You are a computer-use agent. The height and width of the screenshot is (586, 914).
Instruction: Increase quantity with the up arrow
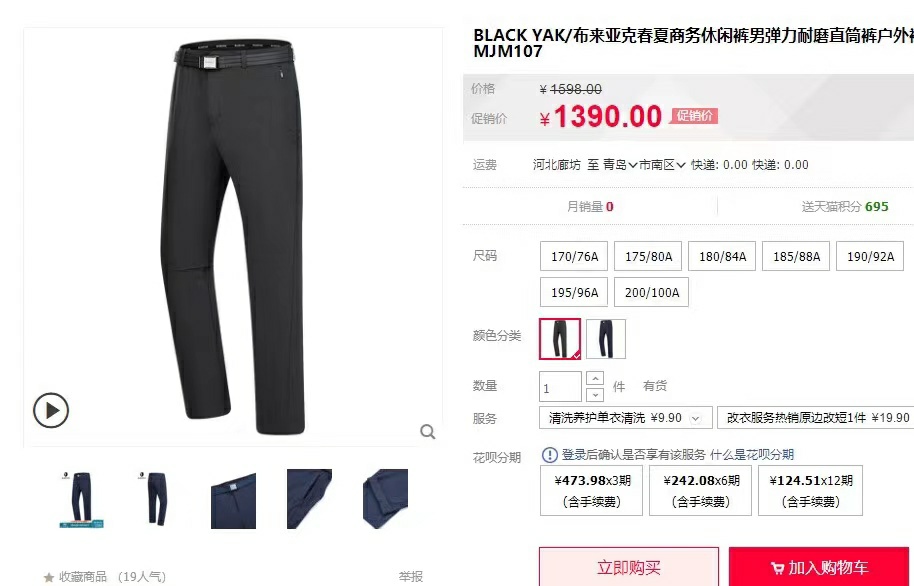click(x=595, y=379)
